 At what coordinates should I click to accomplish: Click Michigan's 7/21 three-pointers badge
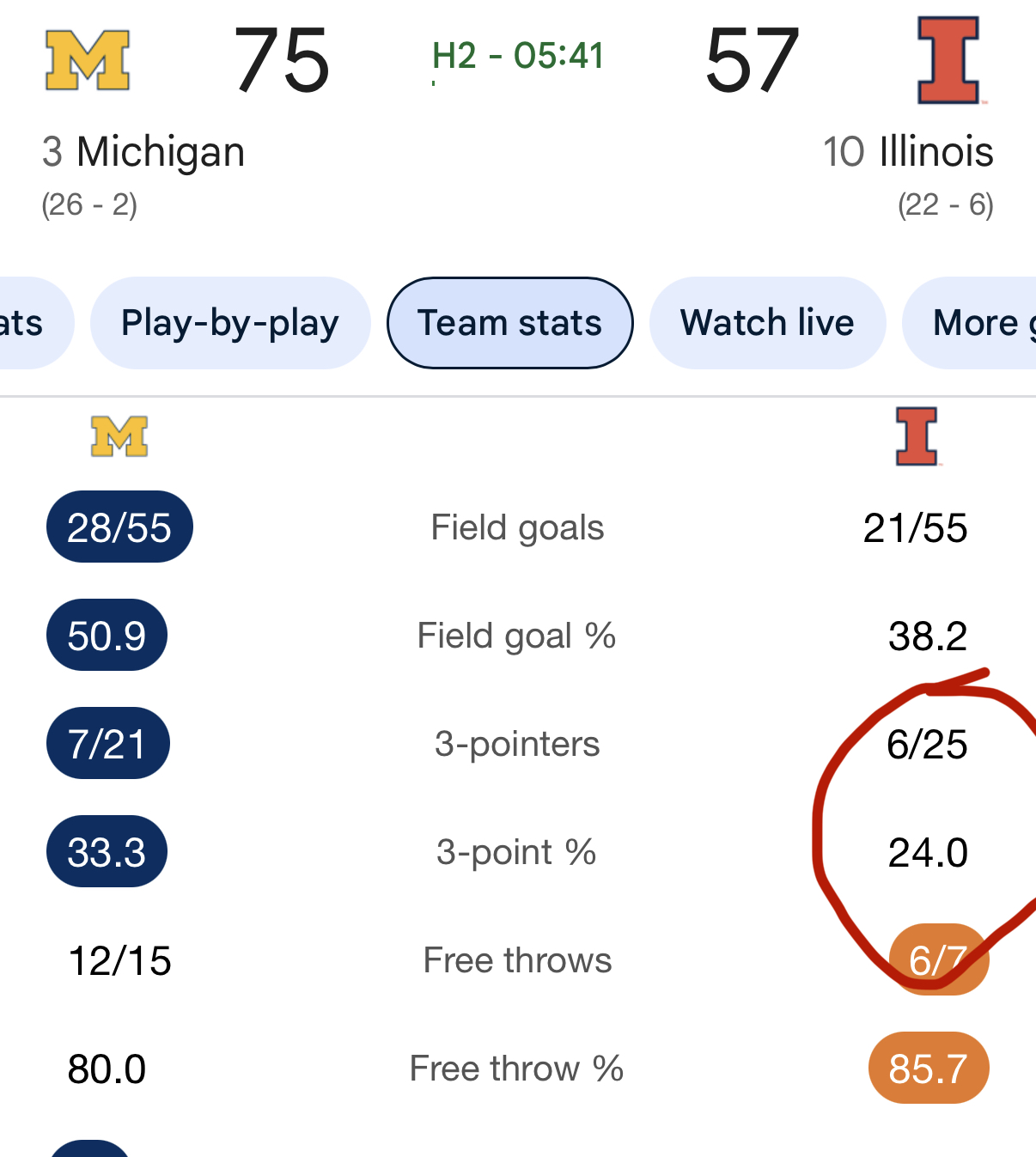107,744
